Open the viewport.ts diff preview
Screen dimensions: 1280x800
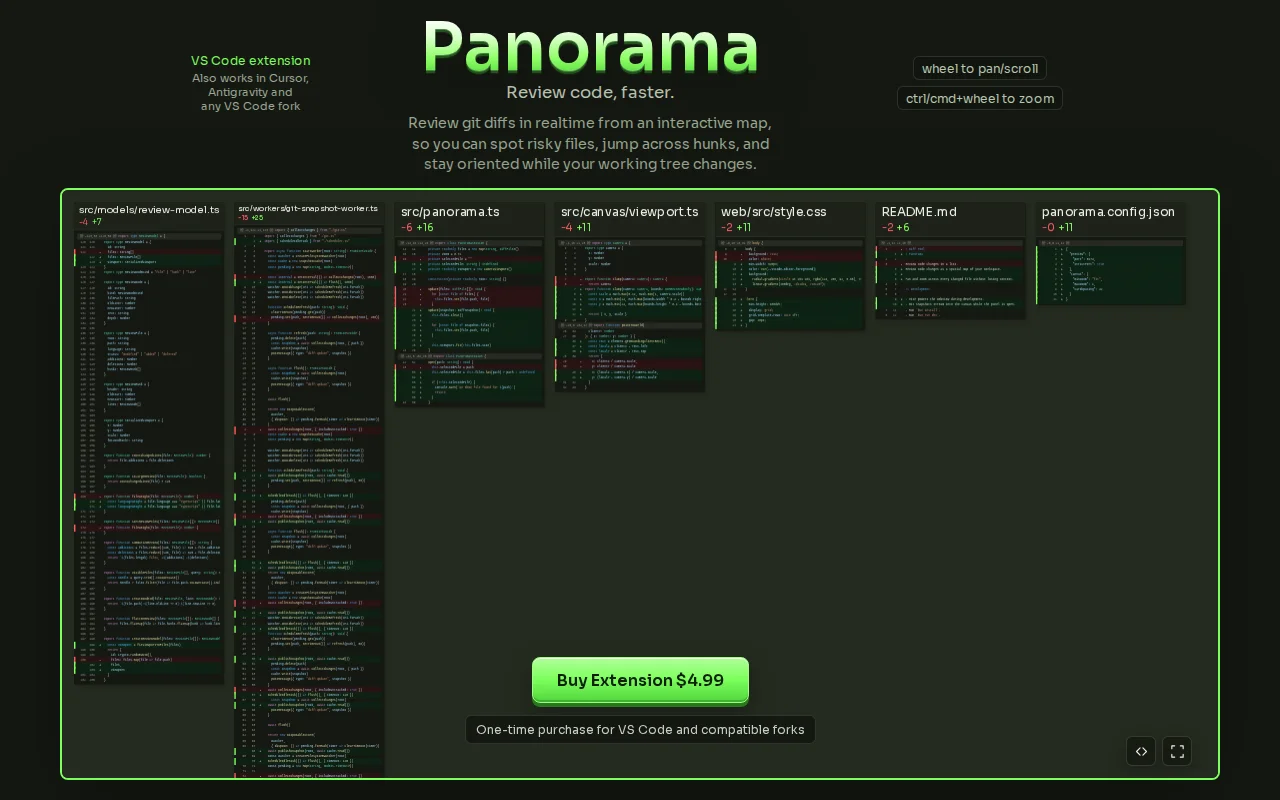pos(630,315)
